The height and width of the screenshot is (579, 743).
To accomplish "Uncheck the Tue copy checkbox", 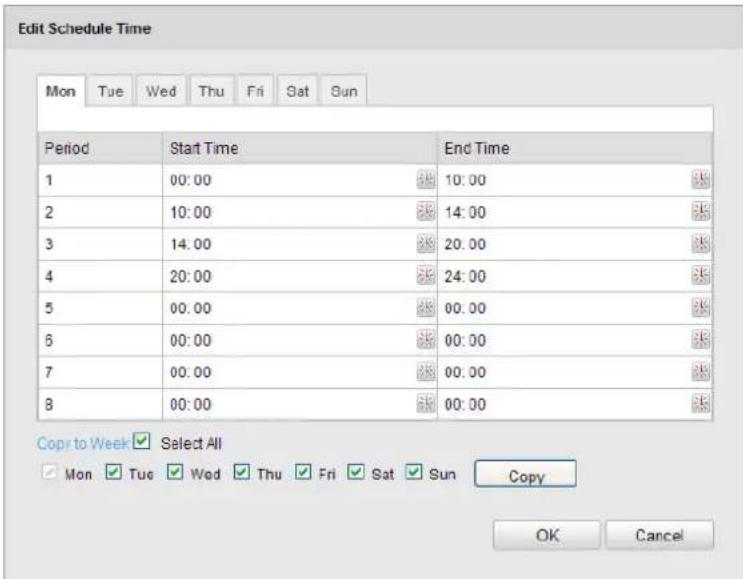I will click(113, 472).
